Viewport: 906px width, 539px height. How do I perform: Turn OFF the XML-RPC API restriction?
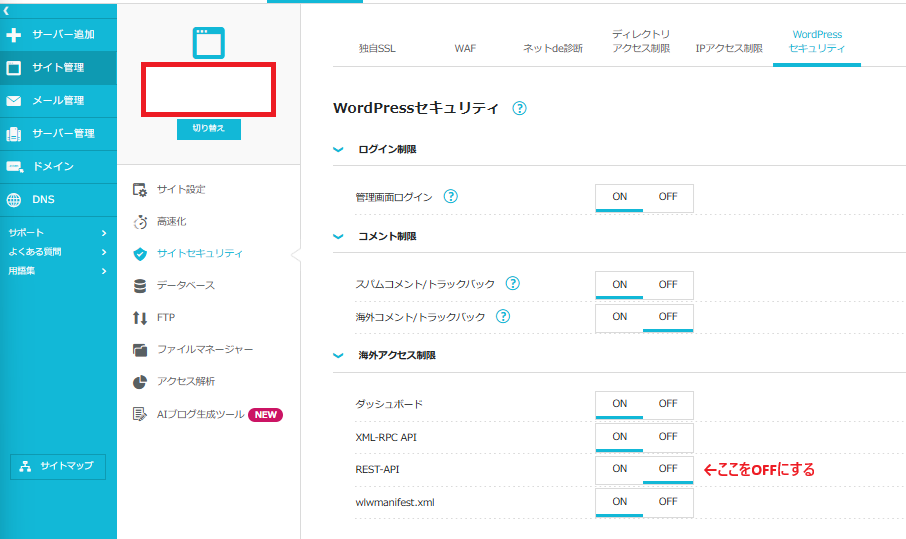pos(667,437)
